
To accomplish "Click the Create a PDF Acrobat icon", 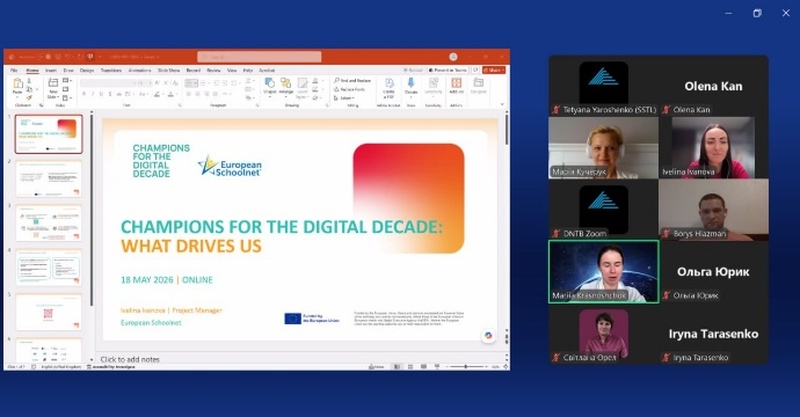I will coord(389,88).
